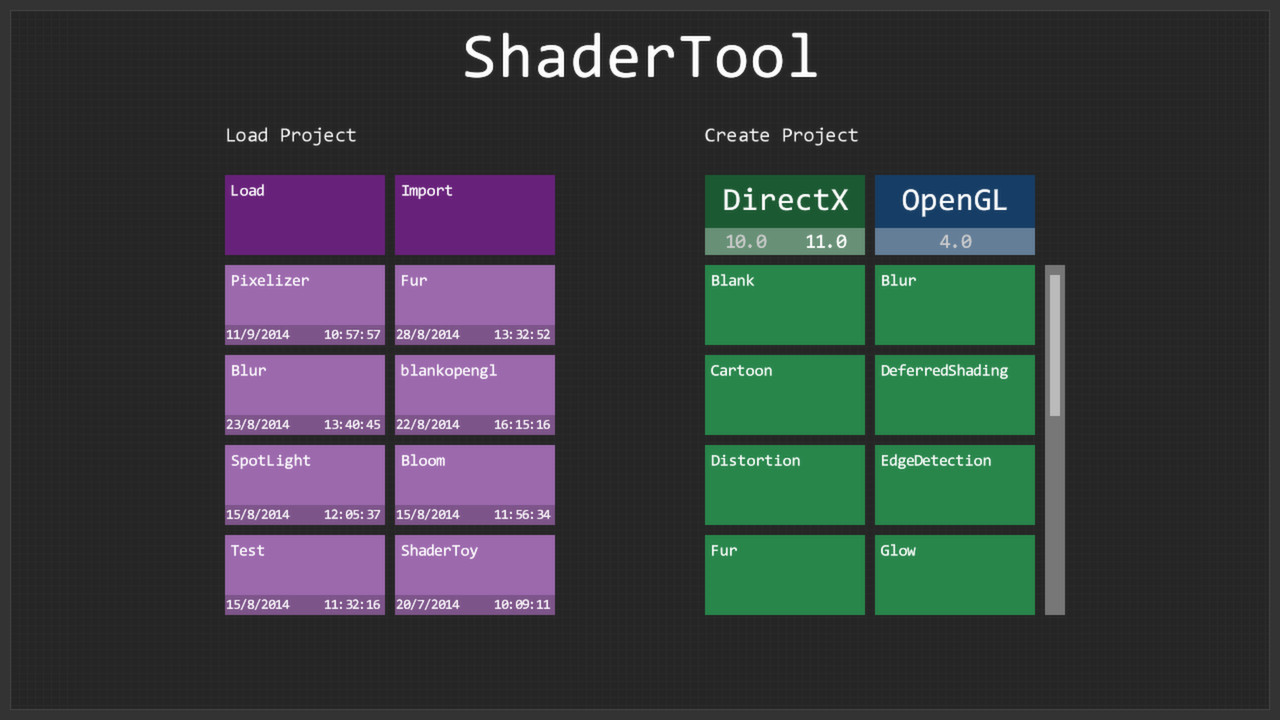Pick the EdgeDetection template
Viewport: 1280px width, 720px height.
point(954,484)
